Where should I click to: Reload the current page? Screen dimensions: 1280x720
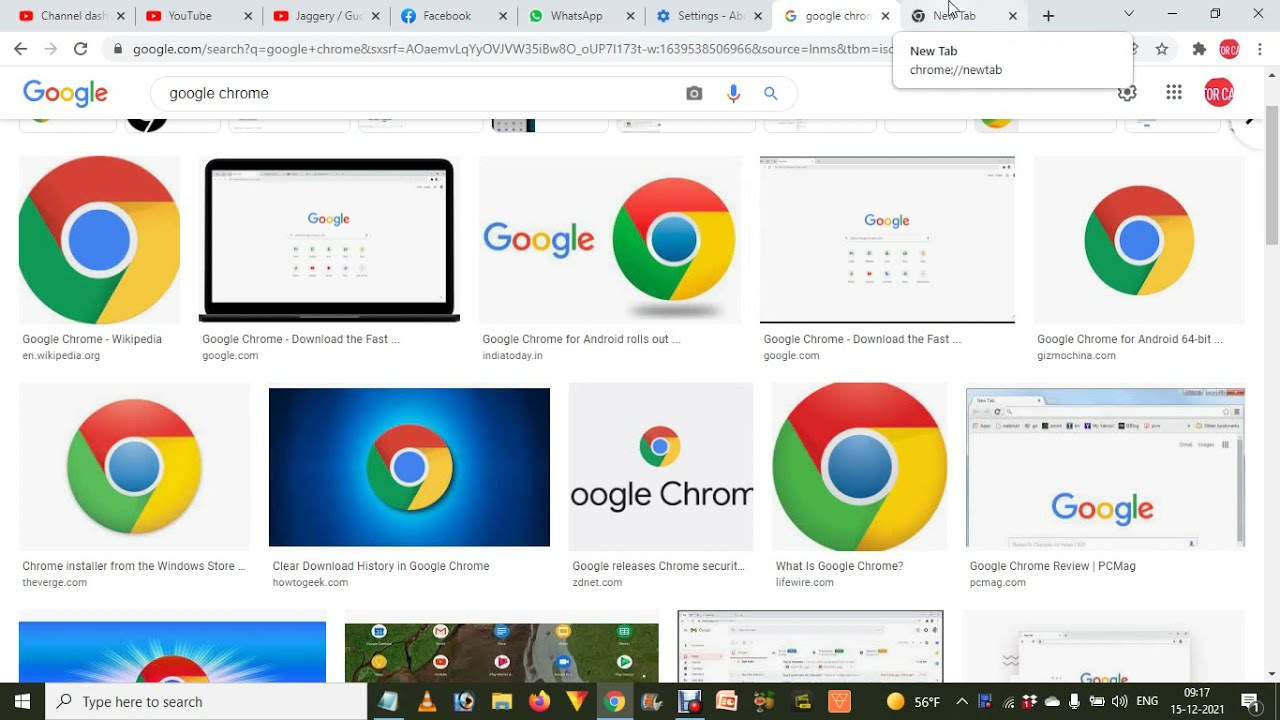(81, 48)
